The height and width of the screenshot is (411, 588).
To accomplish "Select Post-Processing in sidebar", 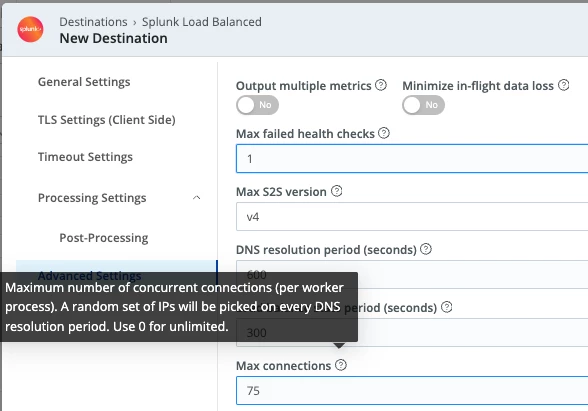I will point(104,238).
